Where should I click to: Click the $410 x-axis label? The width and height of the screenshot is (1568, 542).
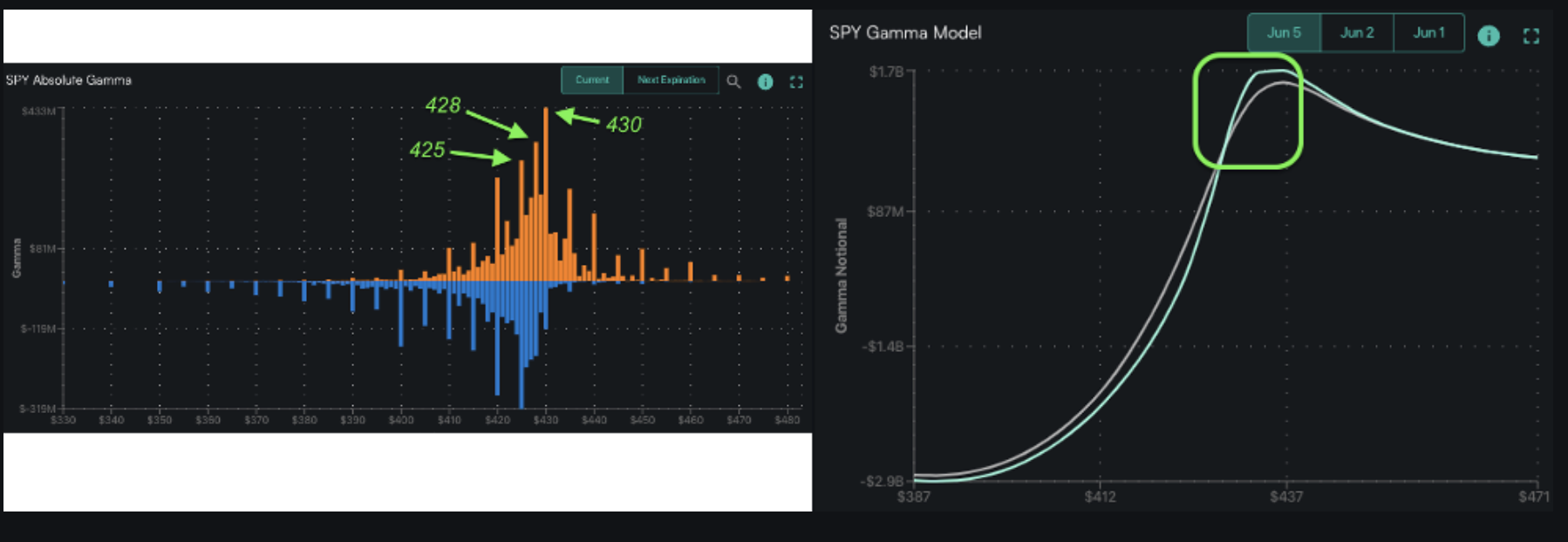449,420
